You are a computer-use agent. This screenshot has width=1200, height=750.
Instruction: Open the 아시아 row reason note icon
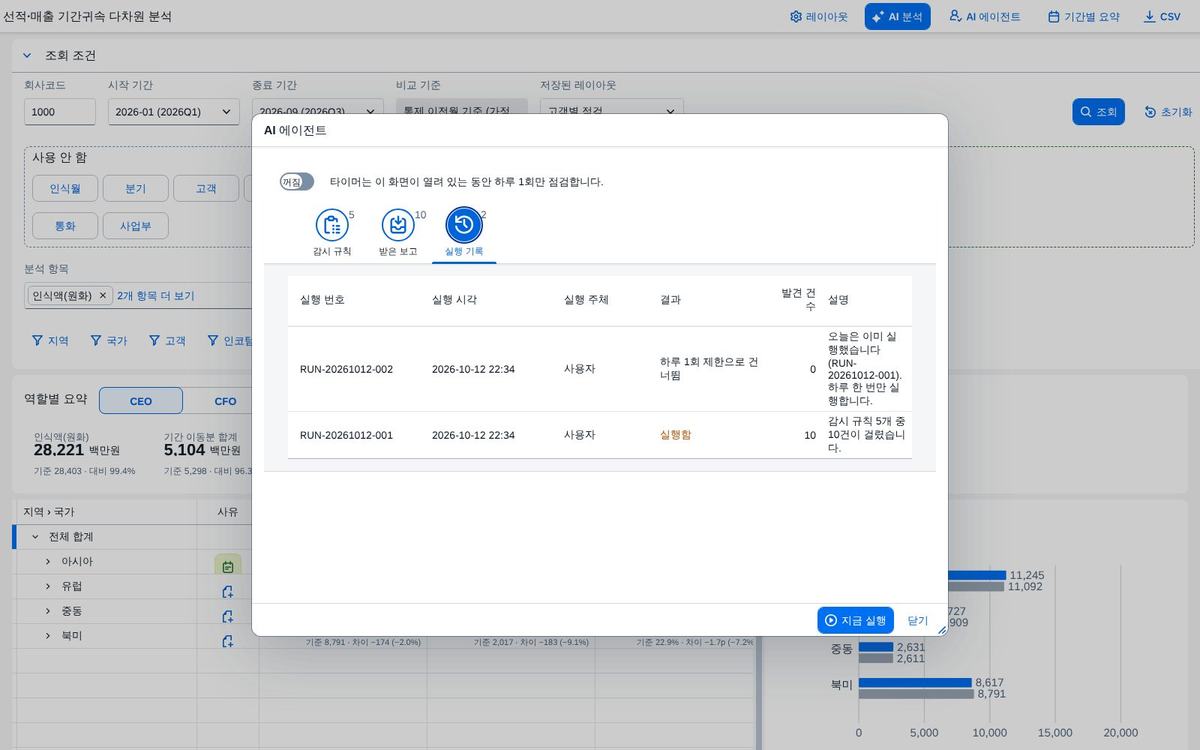(x=228, y=566)
